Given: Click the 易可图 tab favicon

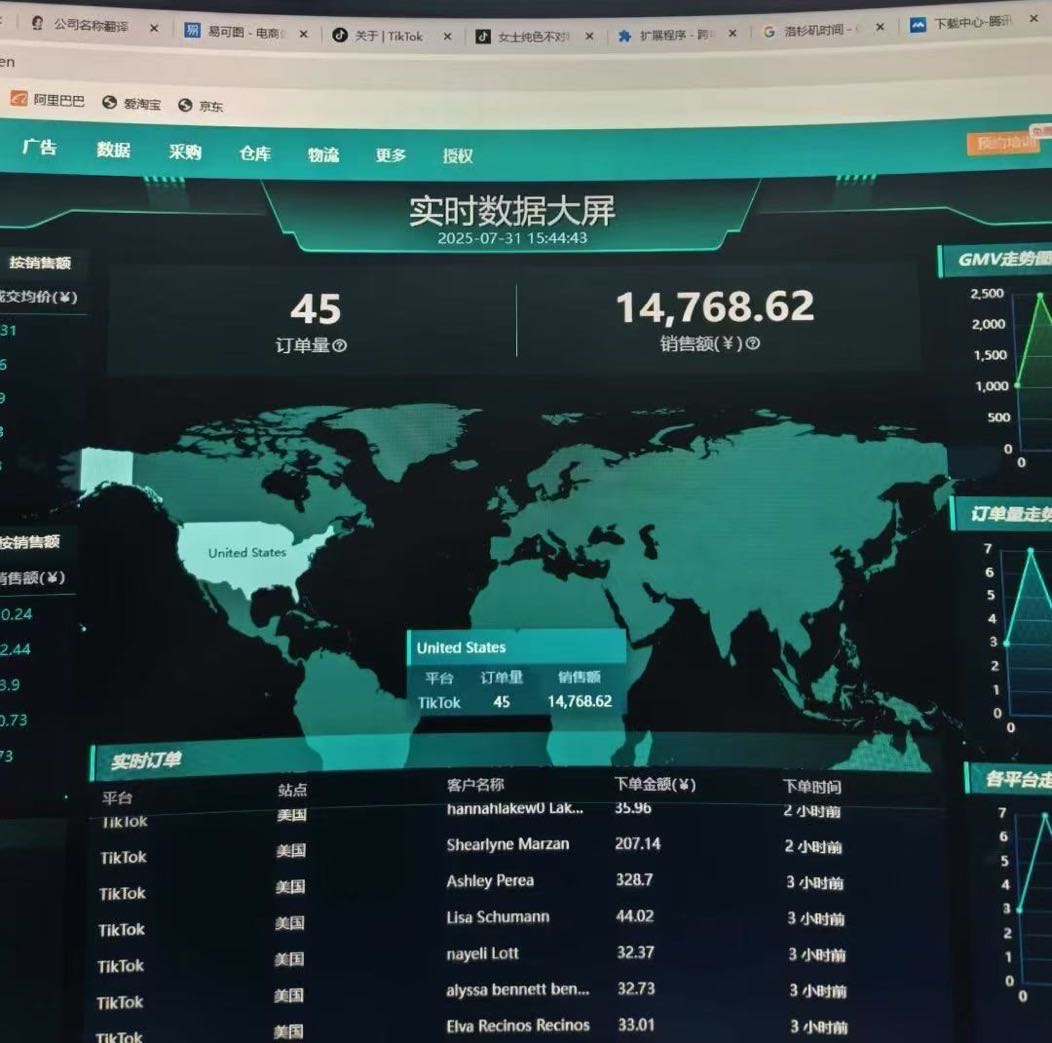Looking at the screenshot, I should pos(192,30).
